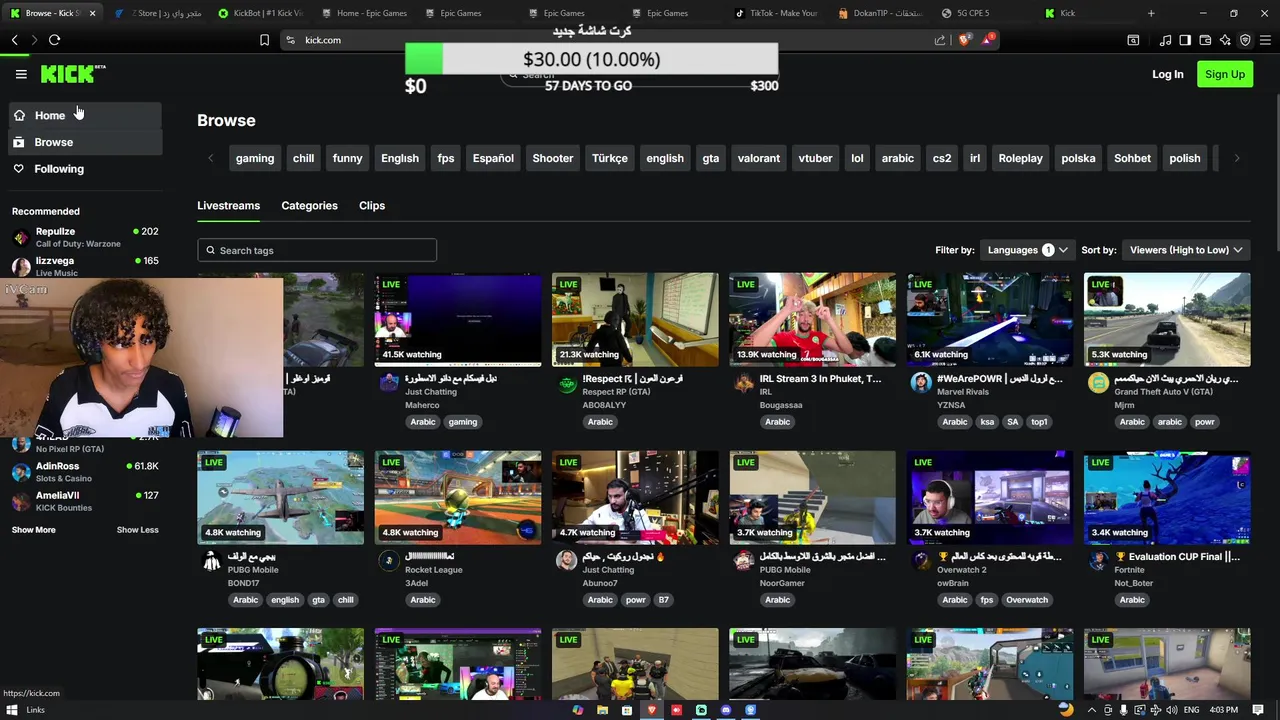This screenshot has width=1280, height=720.
Task: Click the green Sign Up button
Action: pyautogui.click(x=1225, y=74)
